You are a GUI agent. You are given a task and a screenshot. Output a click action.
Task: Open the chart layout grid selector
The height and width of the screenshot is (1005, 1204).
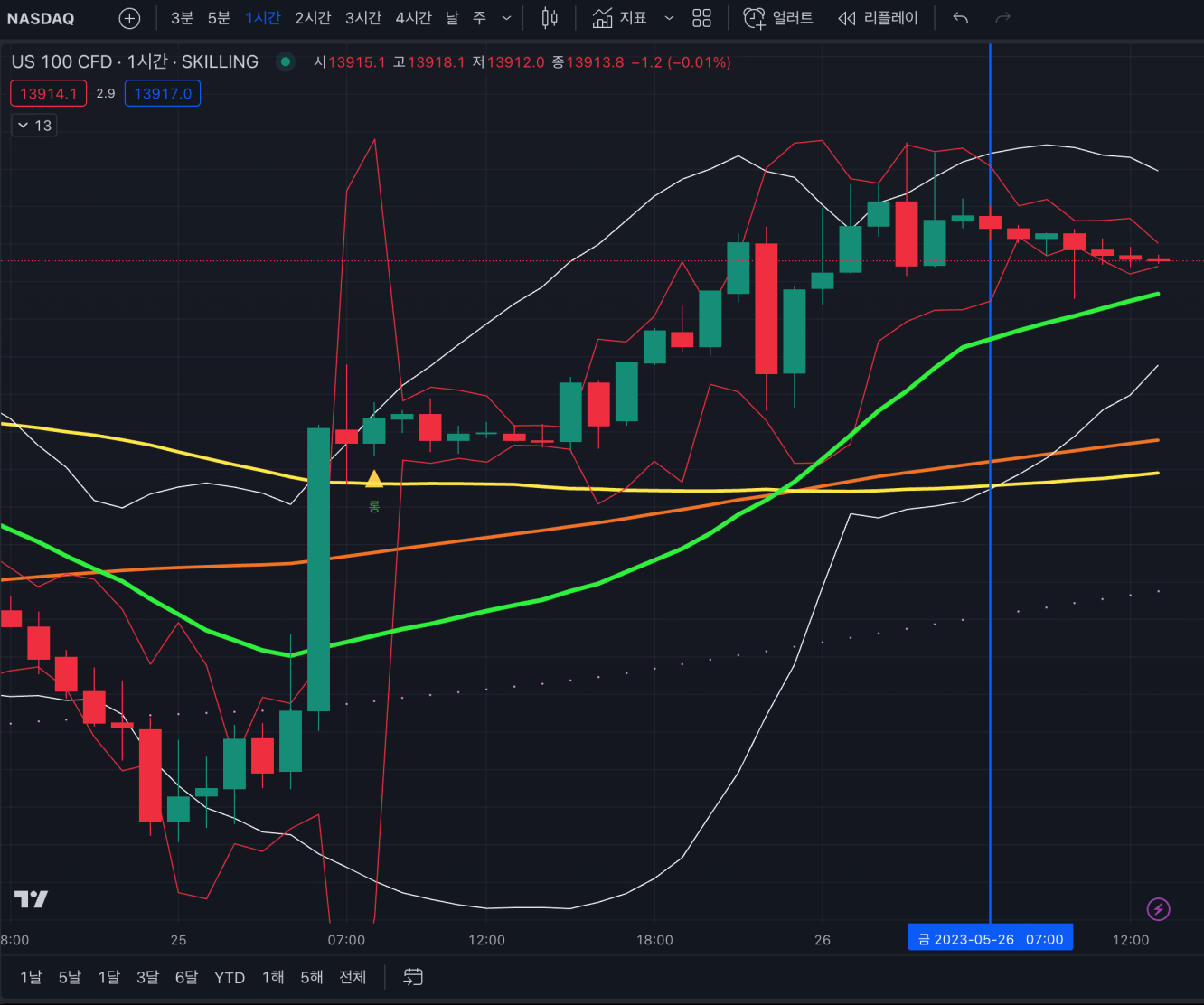(x=701, y=18)
